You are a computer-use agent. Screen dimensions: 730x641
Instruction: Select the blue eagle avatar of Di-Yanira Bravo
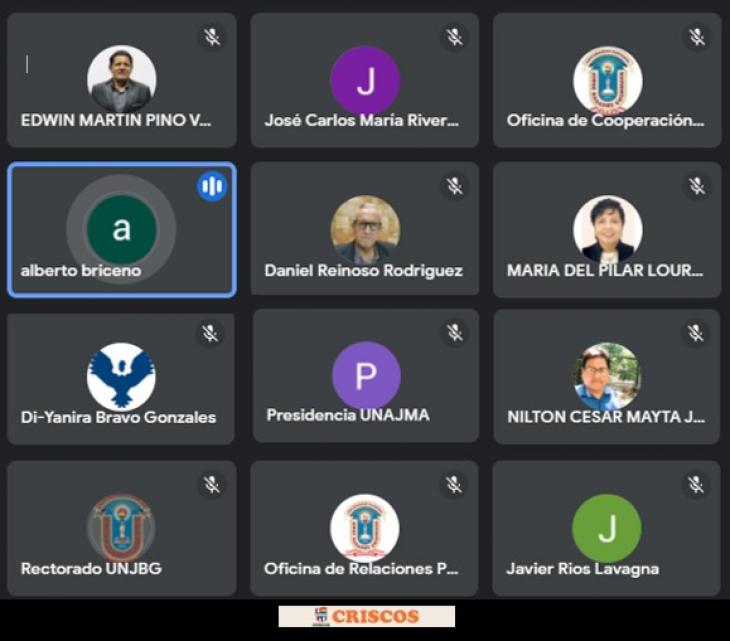(x=122, y=377)
